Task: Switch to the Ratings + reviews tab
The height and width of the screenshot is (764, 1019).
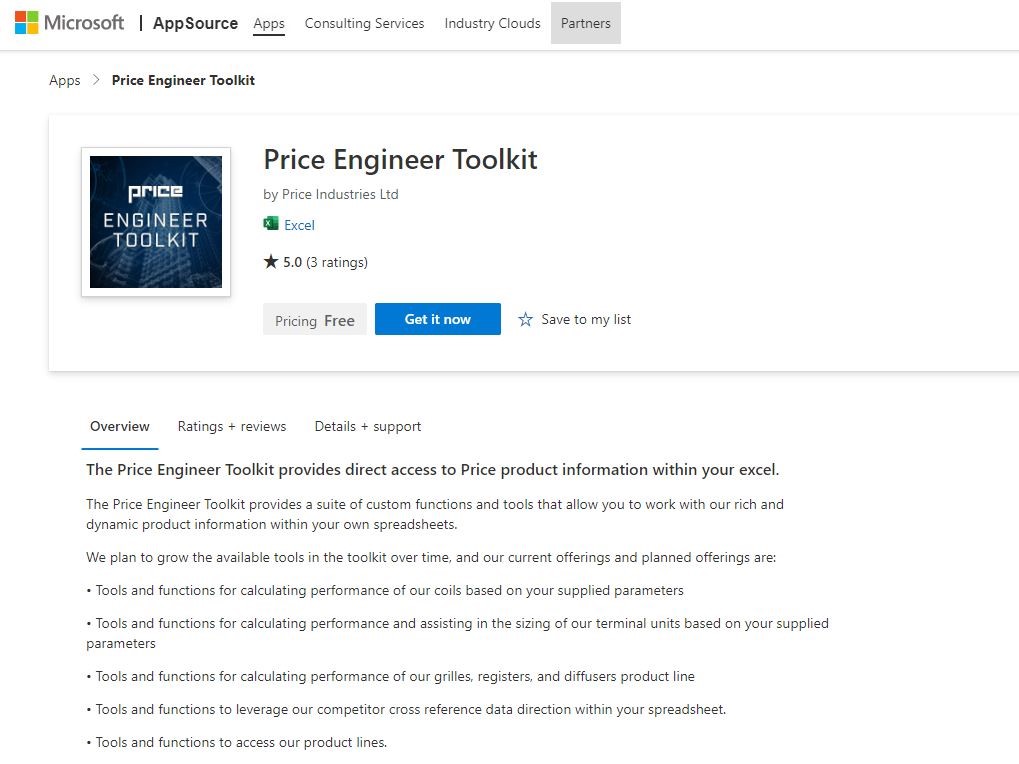Action: click(x=232, y=426)
